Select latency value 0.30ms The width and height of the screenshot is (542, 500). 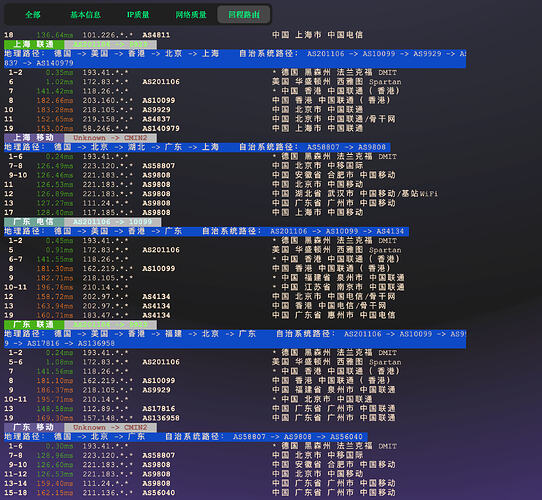59,446
